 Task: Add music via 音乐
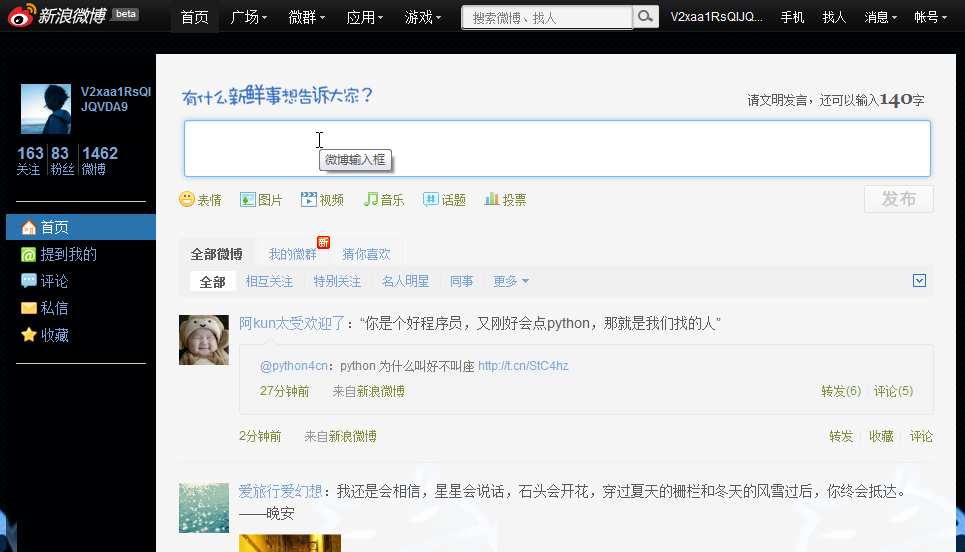click(x=384, y=199)
